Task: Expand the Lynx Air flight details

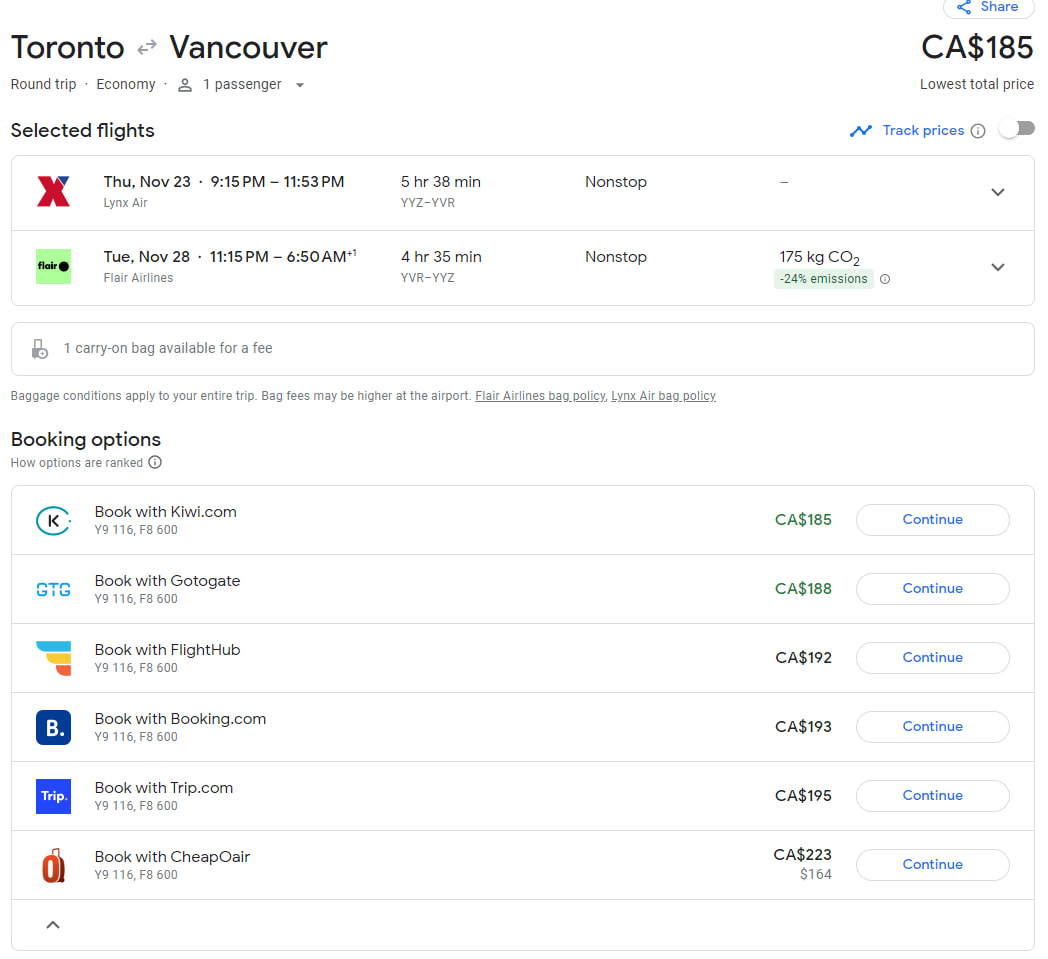Action: click(x=998, y=191)
